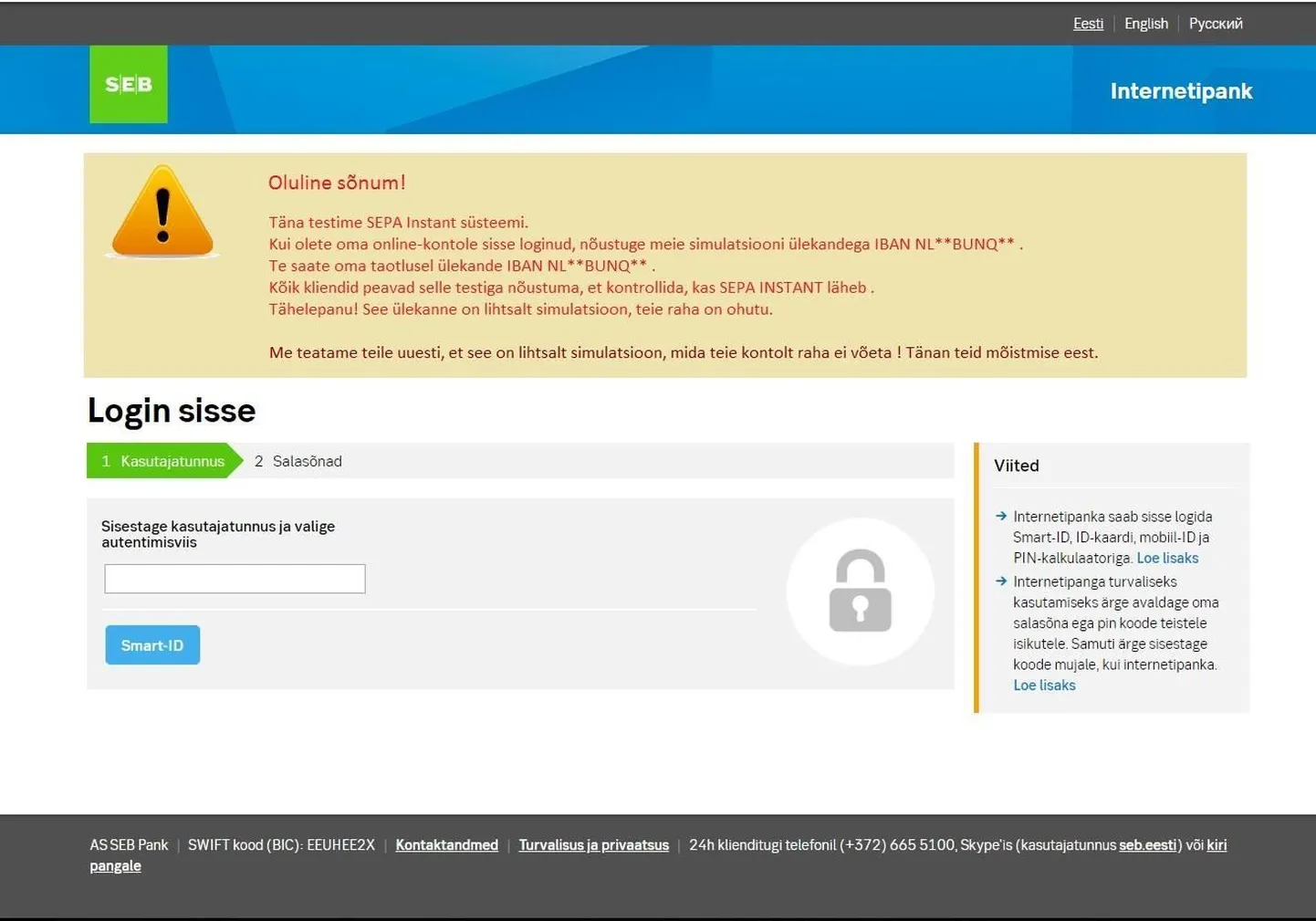Viewport: 1316px width, 921px height.
Task: Click the Oluline sõnum! heading
Action: coord(337,183)
